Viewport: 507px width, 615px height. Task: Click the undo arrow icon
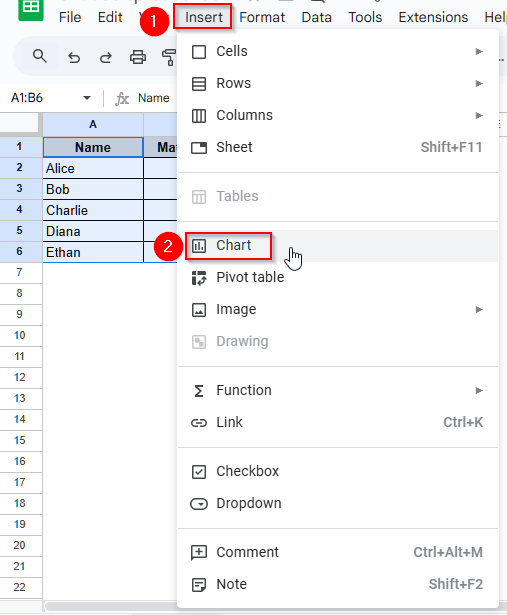[x=74, y=58]
